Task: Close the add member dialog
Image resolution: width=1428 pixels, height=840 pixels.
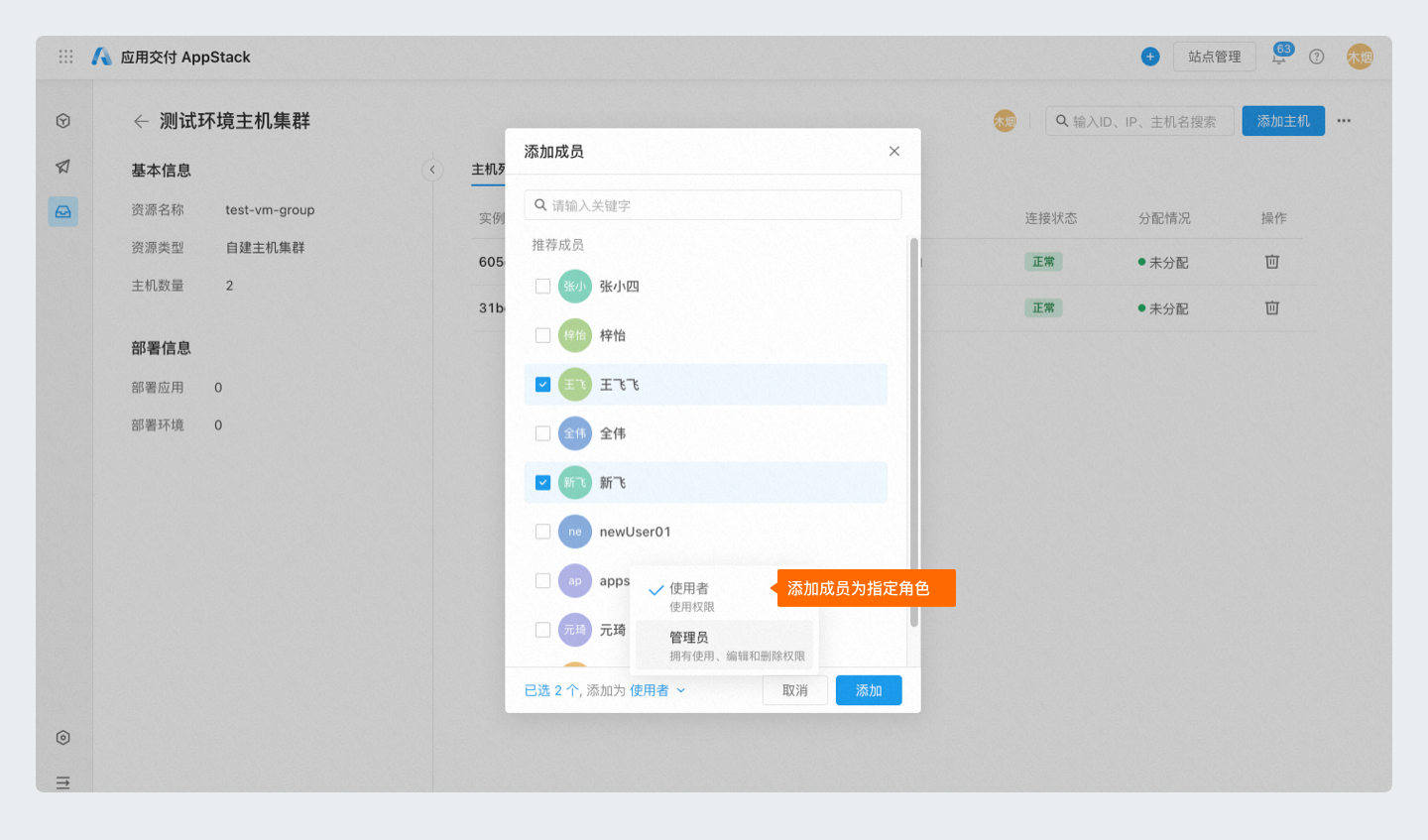Action: (x=894, y=151)
